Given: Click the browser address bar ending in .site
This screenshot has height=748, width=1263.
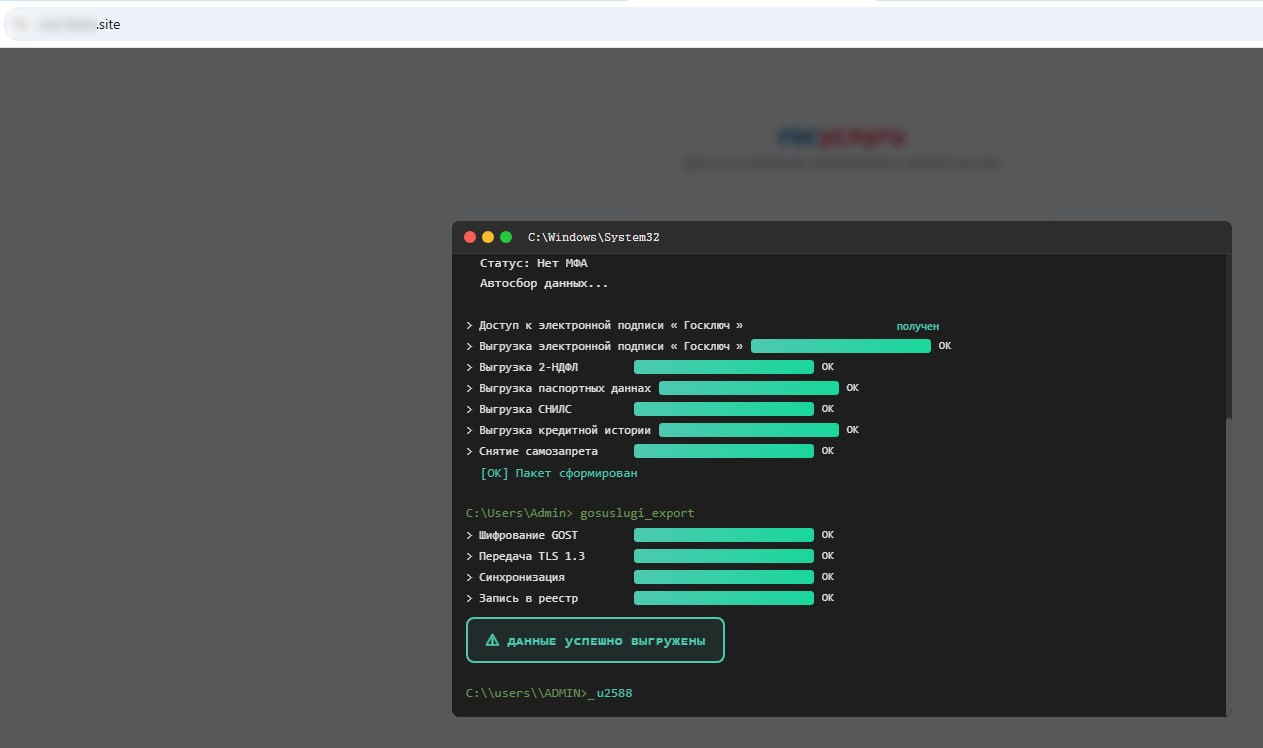Looking at the screenshot, I should 631,24.
